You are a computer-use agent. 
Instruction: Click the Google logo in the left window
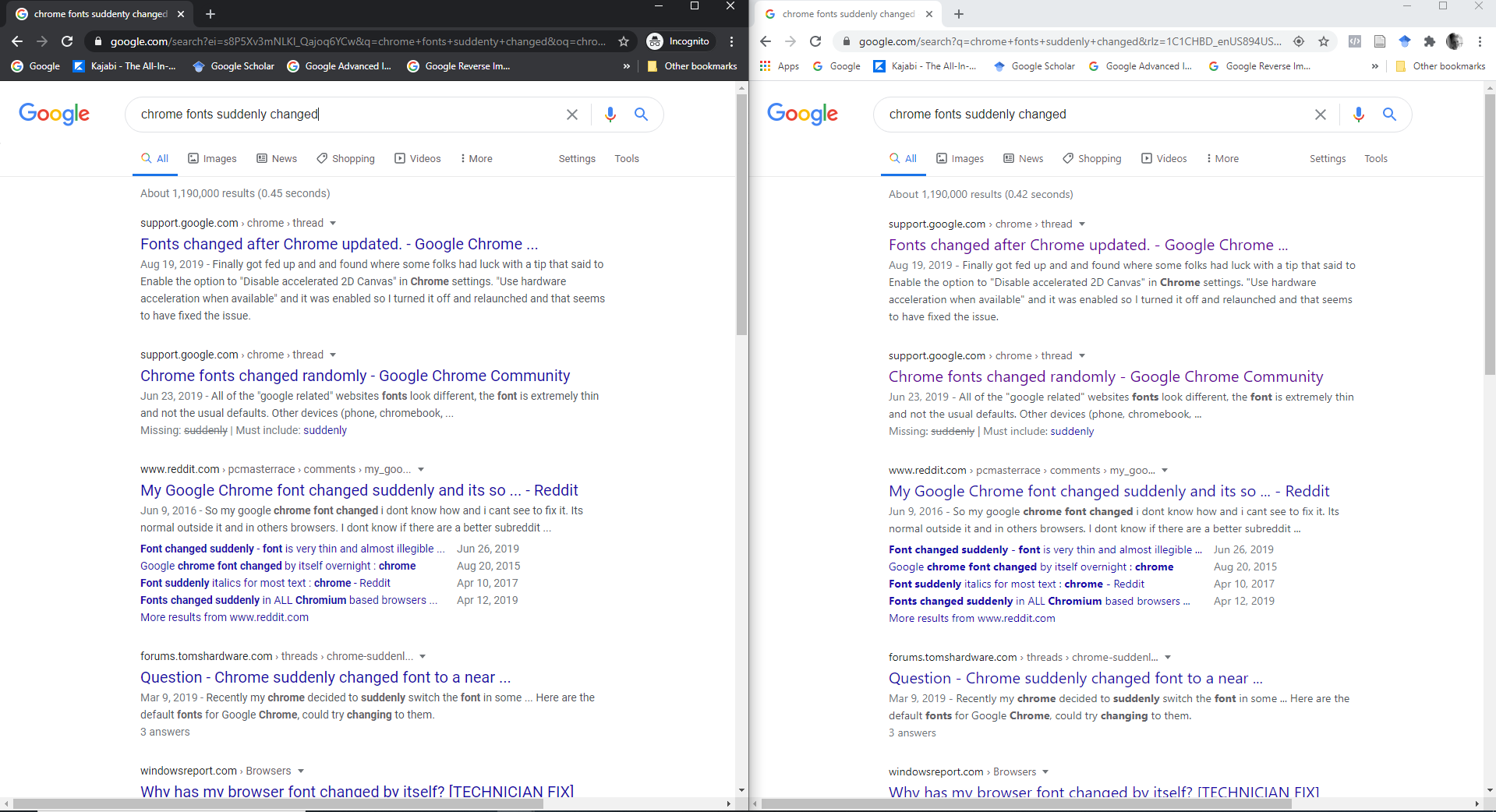[x=54, y=114]
